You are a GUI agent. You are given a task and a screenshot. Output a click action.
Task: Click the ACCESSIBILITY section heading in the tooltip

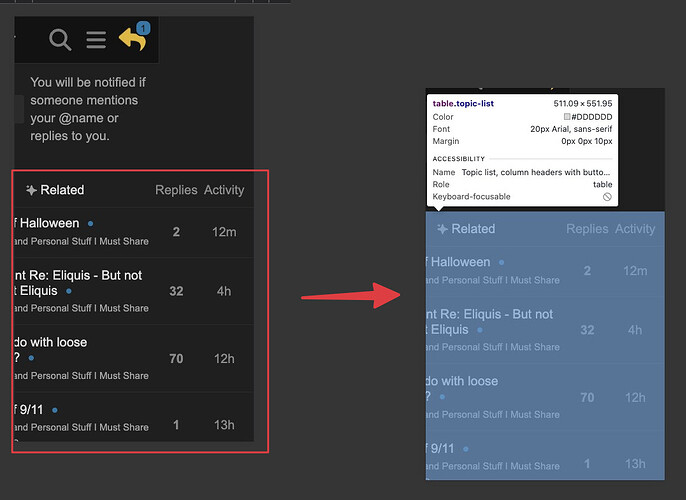click(458, 159)
